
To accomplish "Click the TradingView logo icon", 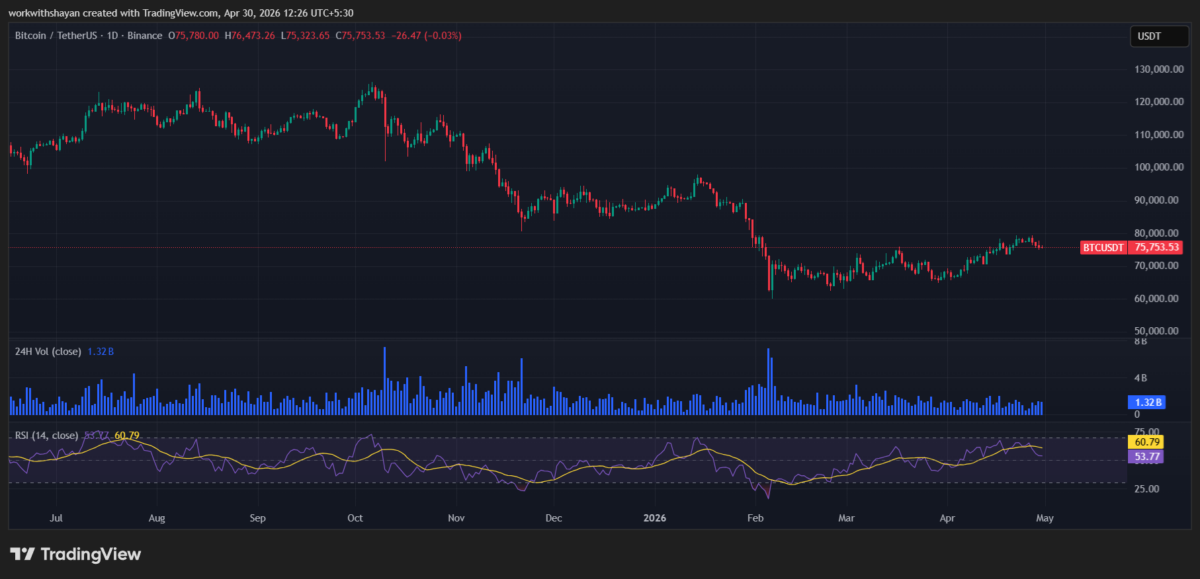I will pos(22,554).
